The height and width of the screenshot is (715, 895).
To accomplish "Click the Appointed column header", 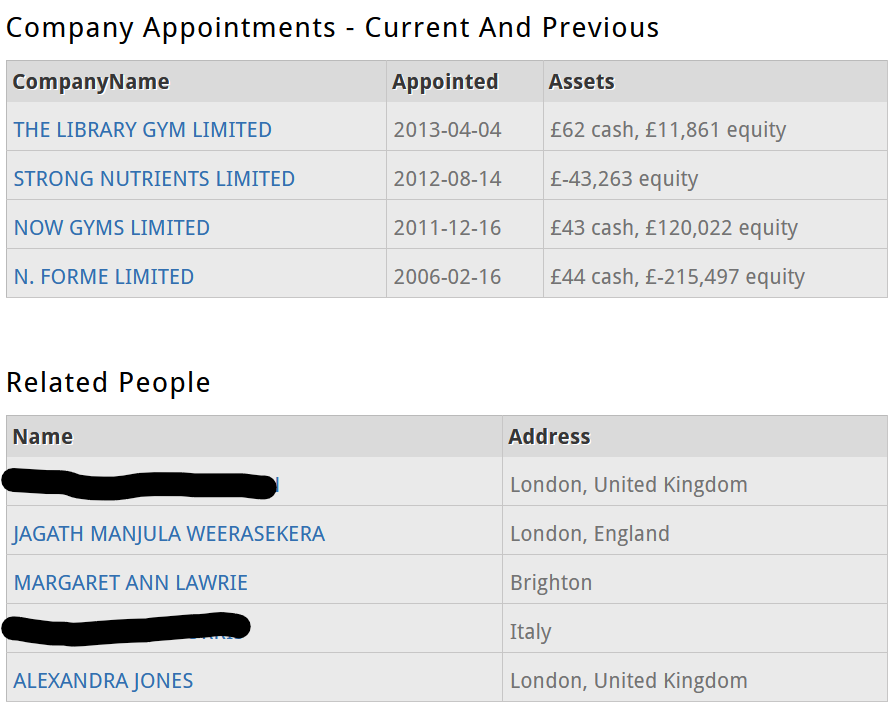I will click(x=444, y=82).
